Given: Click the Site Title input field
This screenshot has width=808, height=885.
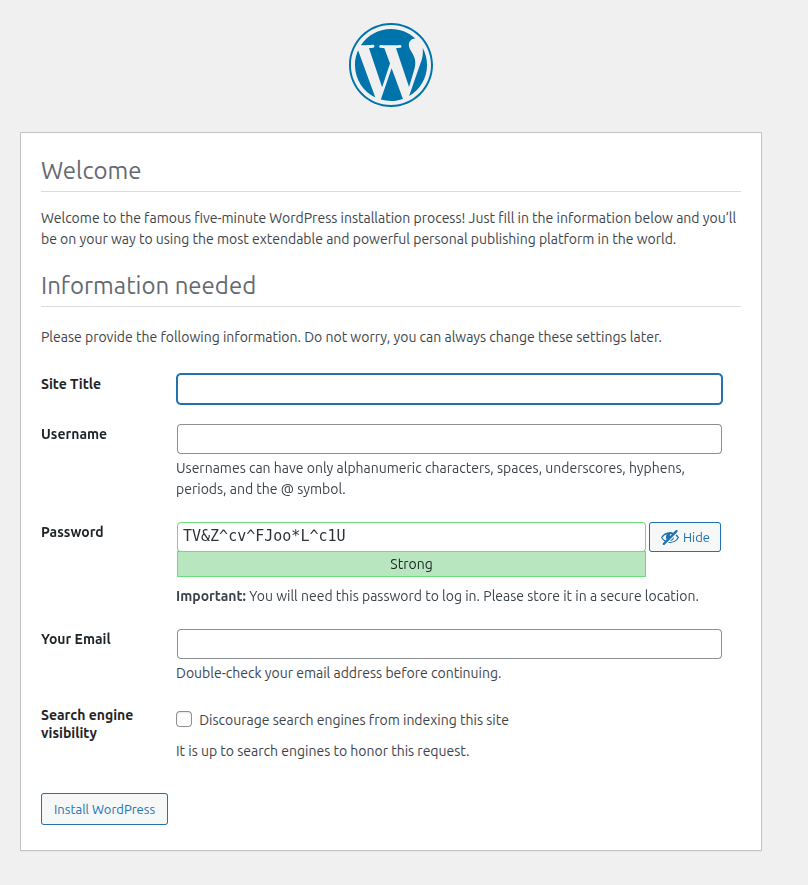Looking at the screenshot, I should pos(449,389).
